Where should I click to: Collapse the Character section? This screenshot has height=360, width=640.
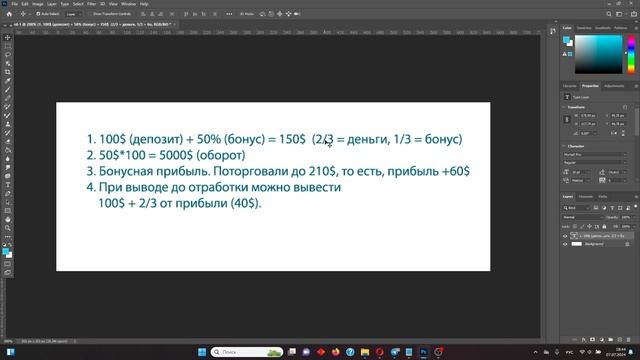pos(564,146)
